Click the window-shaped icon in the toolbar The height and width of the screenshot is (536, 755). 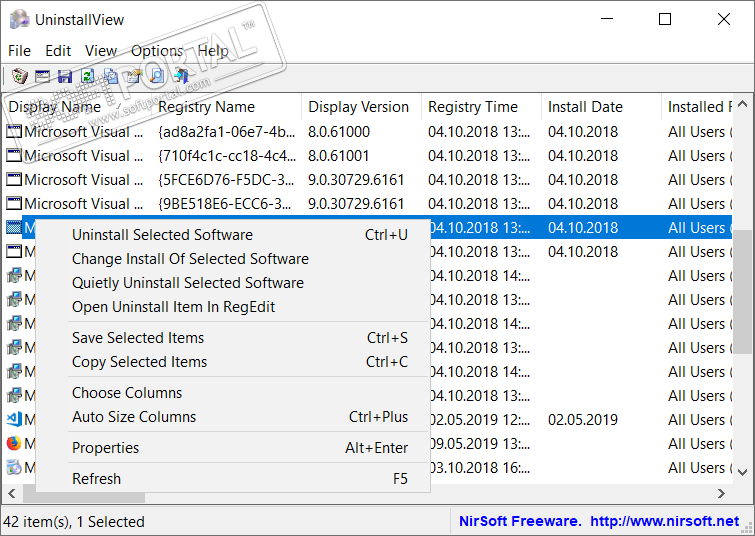(42, 76)
